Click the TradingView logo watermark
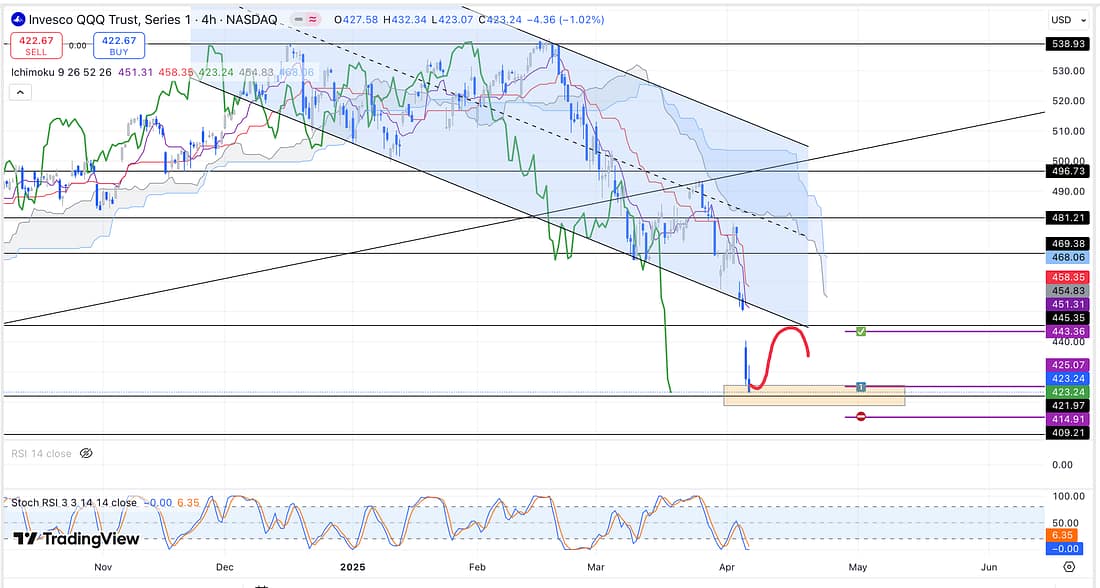This screenshot has width=1100, height=588. click(77, 539)
